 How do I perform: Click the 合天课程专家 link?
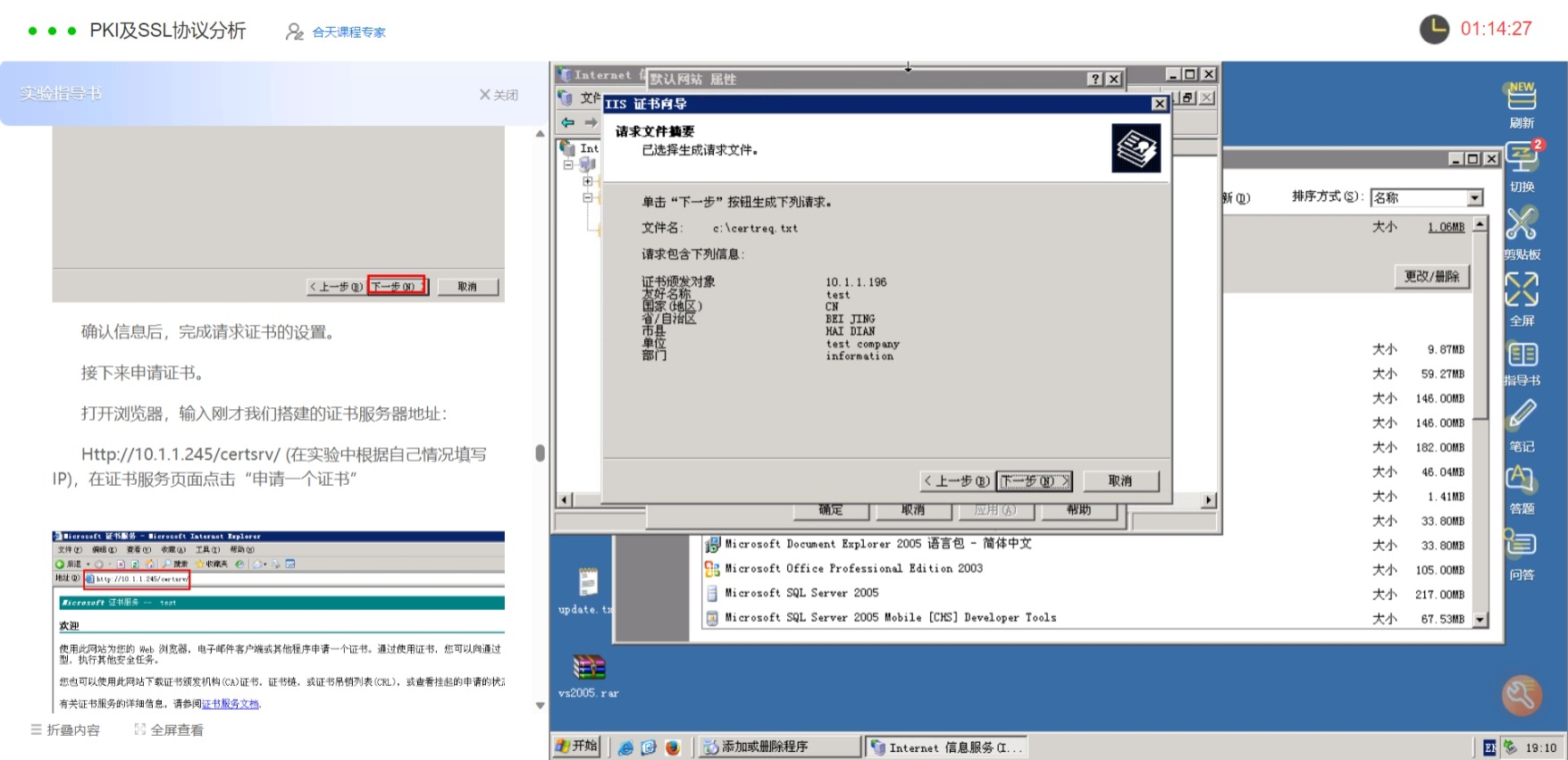click(x=348, y=32)
